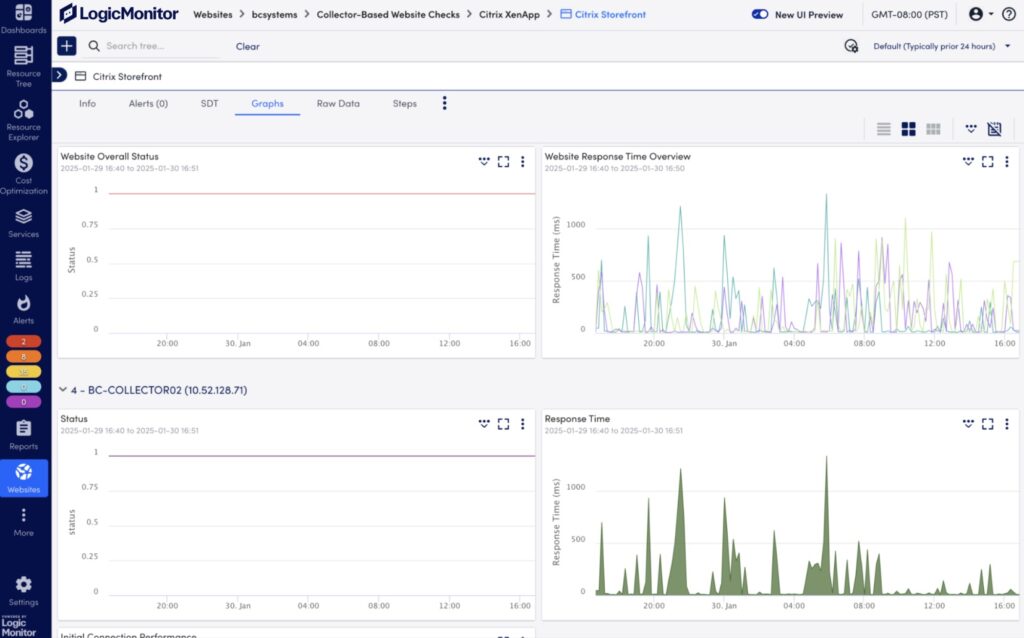
Task: Expand the Website Overall Status graph to fullscreen
Action: 503,161
